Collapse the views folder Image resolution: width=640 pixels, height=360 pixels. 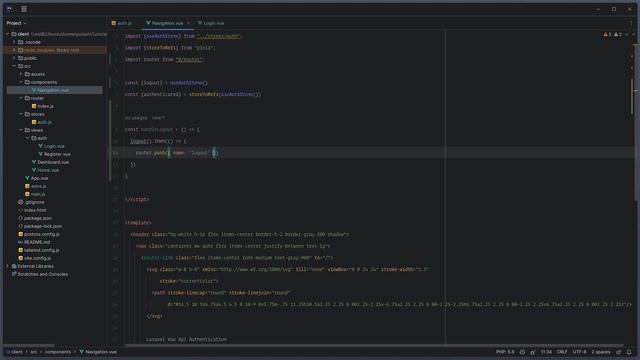point(21,130)
